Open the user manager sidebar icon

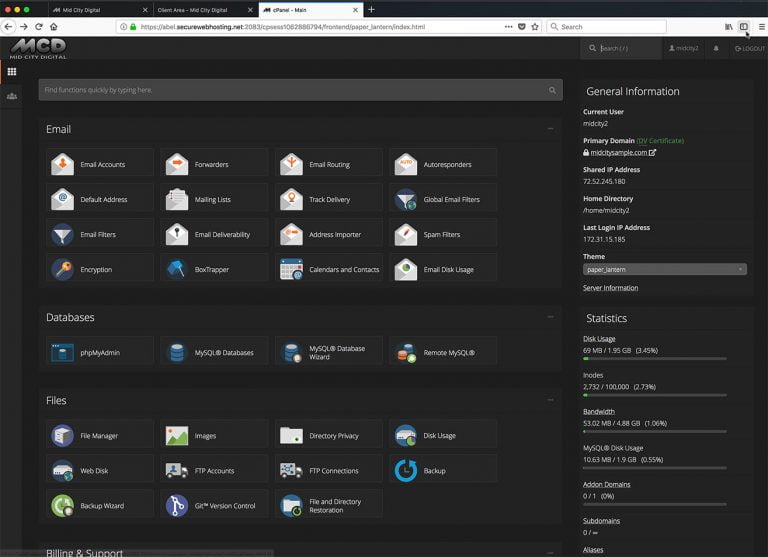click(x=12, y=96)
